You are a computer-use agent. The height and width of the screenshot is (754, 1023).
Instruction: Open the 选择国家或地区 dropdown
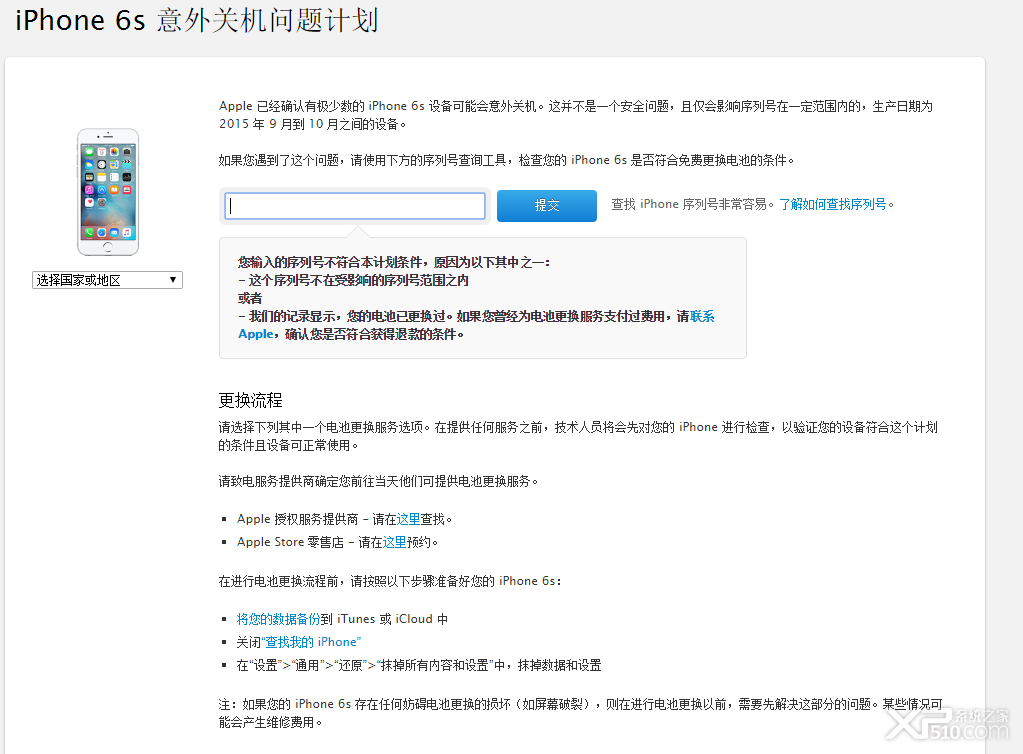(107, 280)
